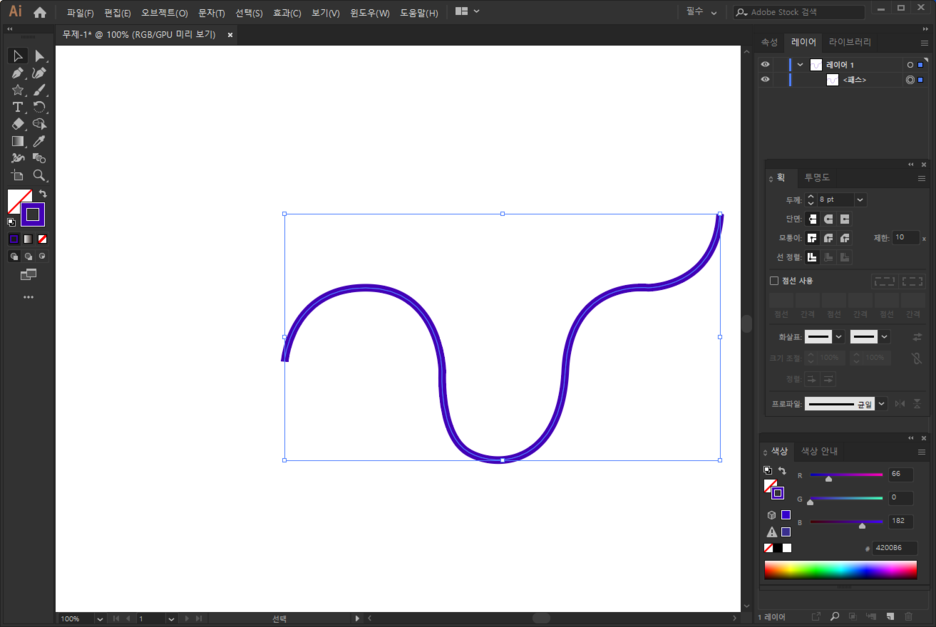Select the Star shape tool

(x=17, y=90)
